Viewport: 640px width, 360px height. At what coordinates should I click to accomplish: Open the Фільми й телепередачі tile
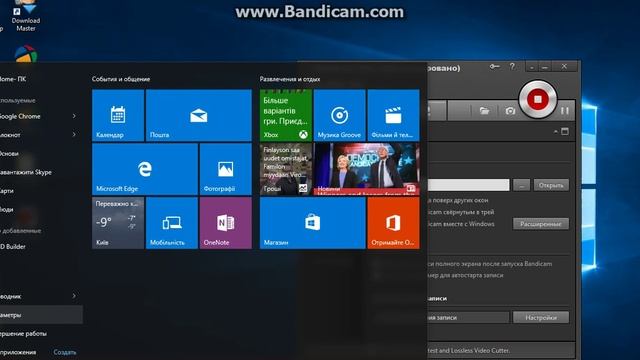393,116
